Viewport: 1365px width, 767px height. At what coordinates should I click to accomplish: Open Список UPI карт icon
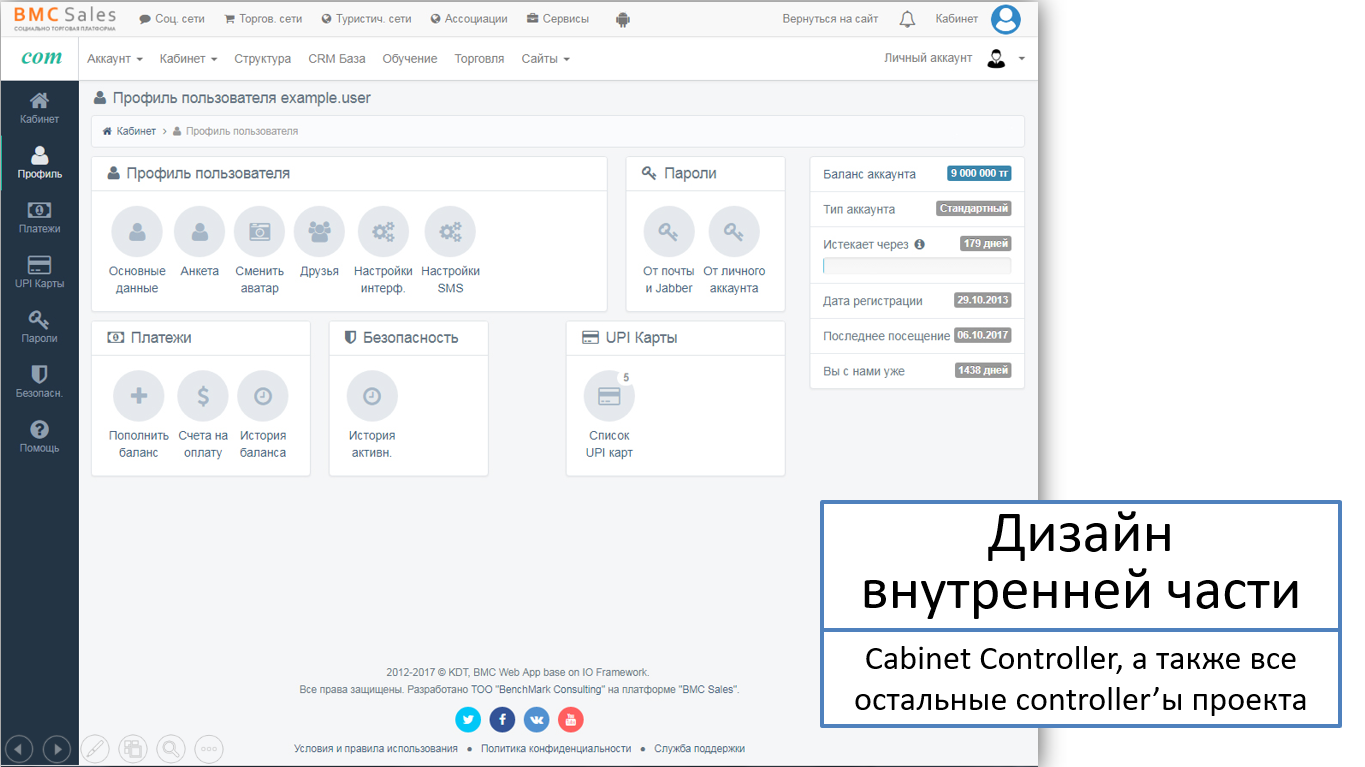pyautogui.click(x=609, y=396)
